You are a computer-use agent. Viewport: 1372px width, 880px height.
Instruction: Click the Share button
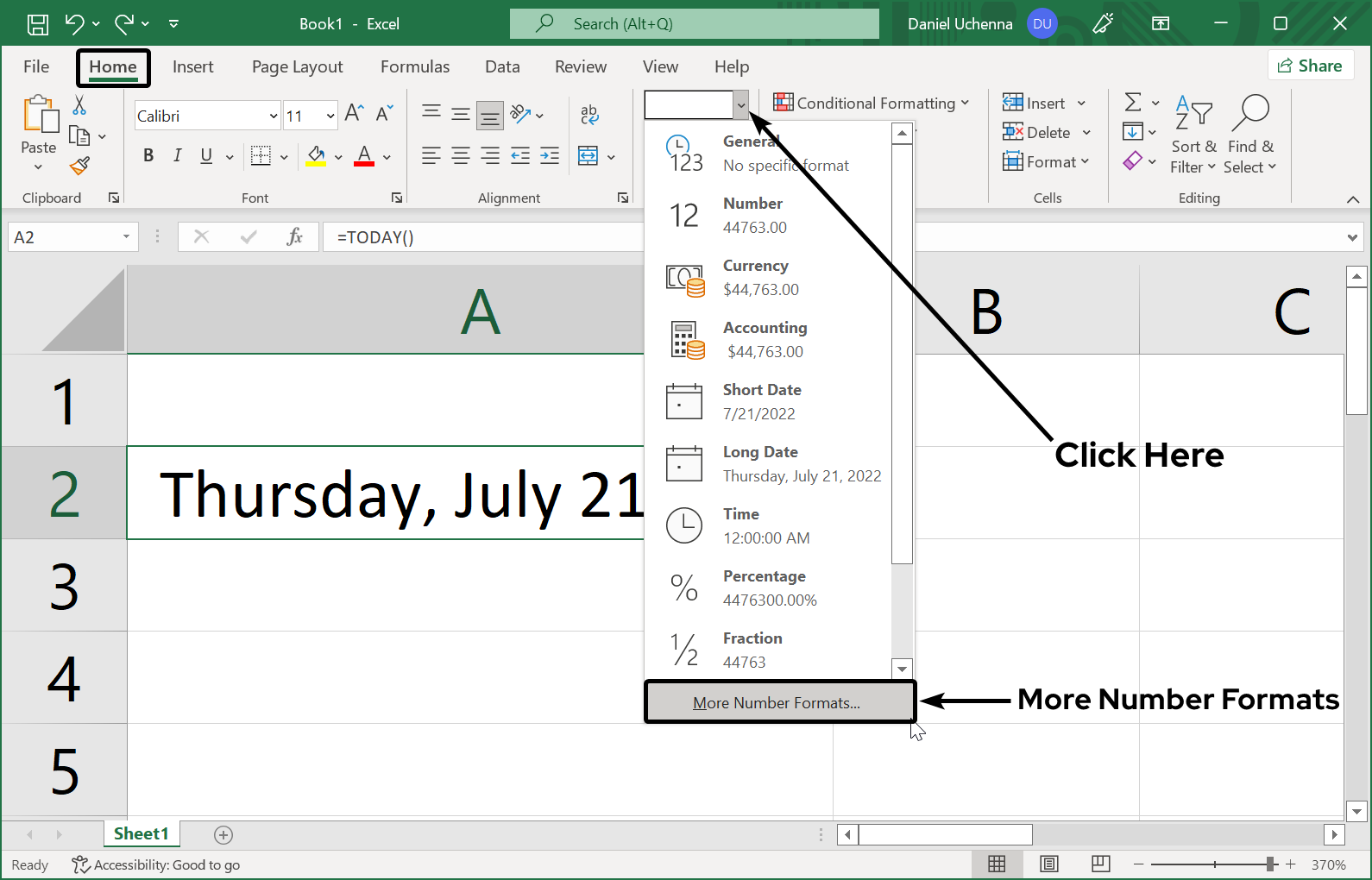pos(1310,66)
